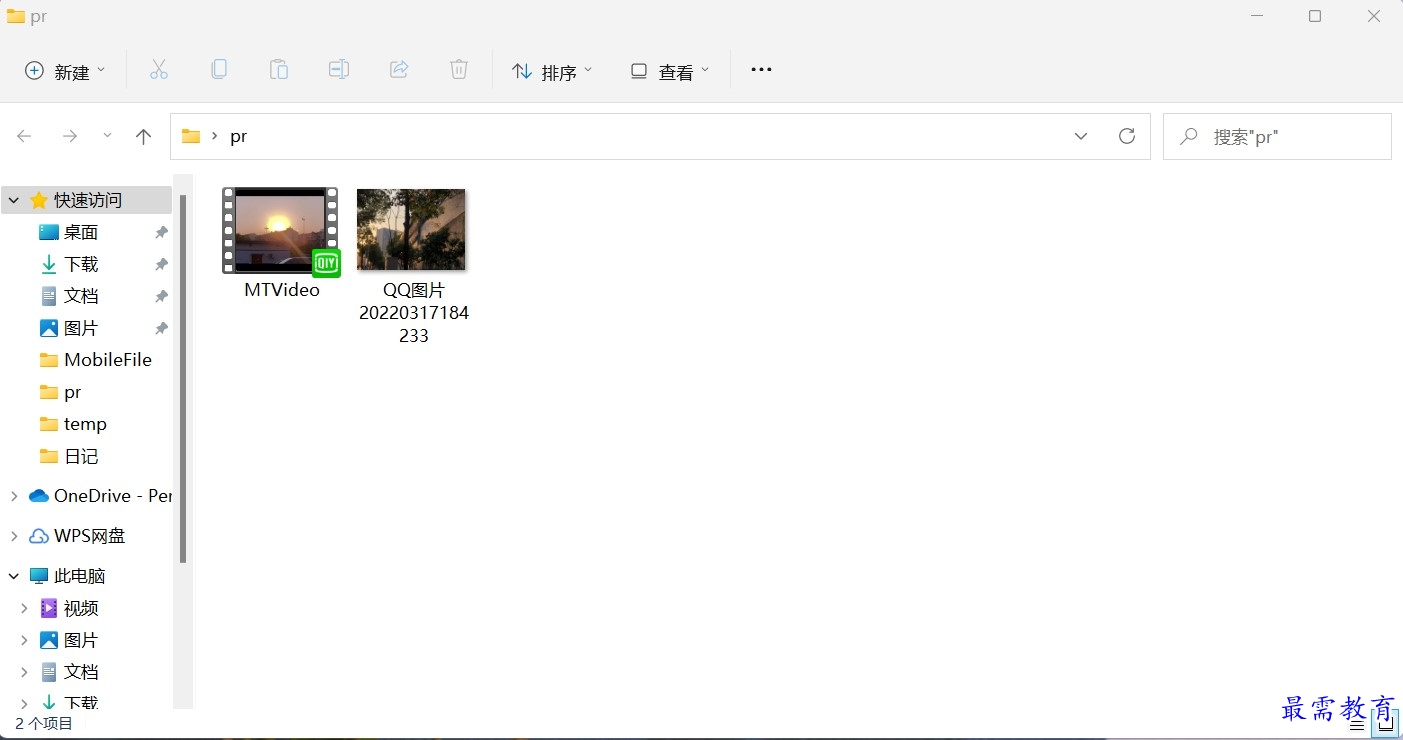Expand 图片 under 此电脑
The width and height of the screenshot is (1403, 740).
pos(25,640)
